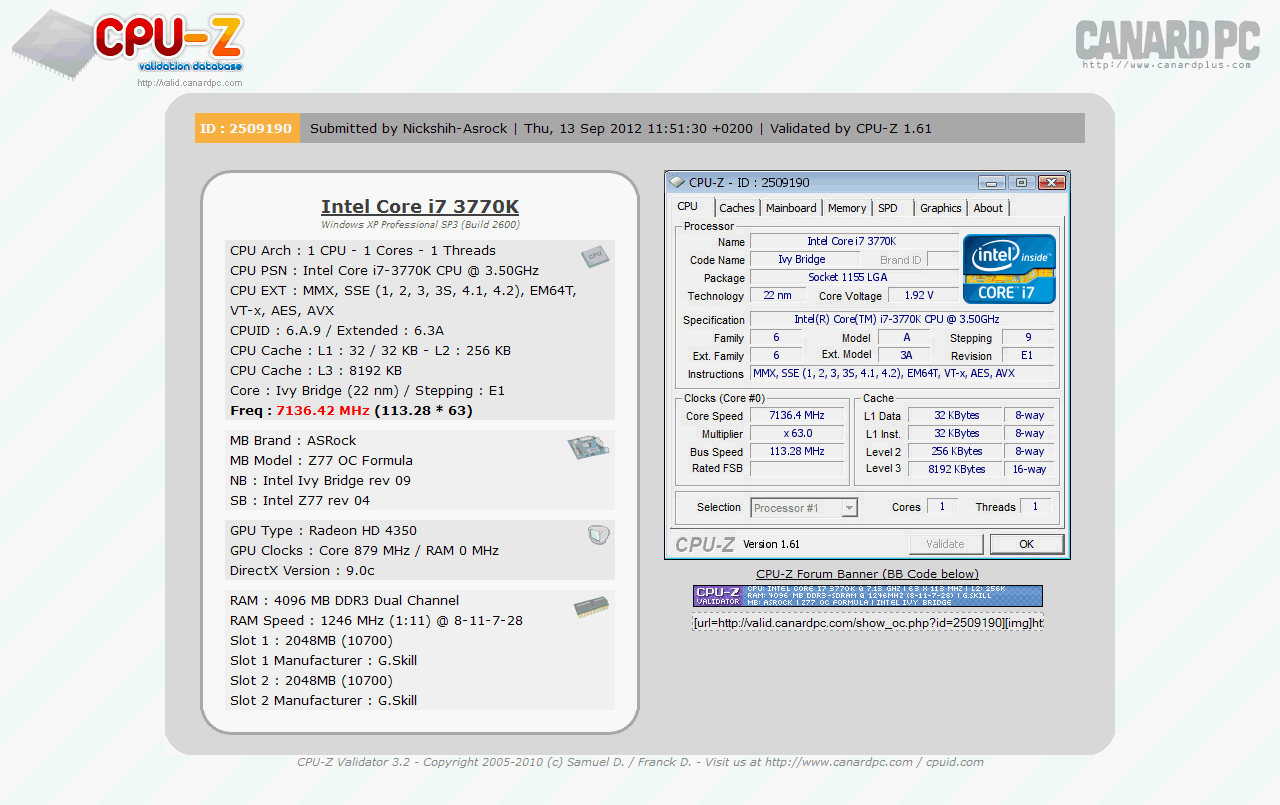The image size is (1280, 805).
Task: Click the grayed Validate button
Action: (946, 544)
